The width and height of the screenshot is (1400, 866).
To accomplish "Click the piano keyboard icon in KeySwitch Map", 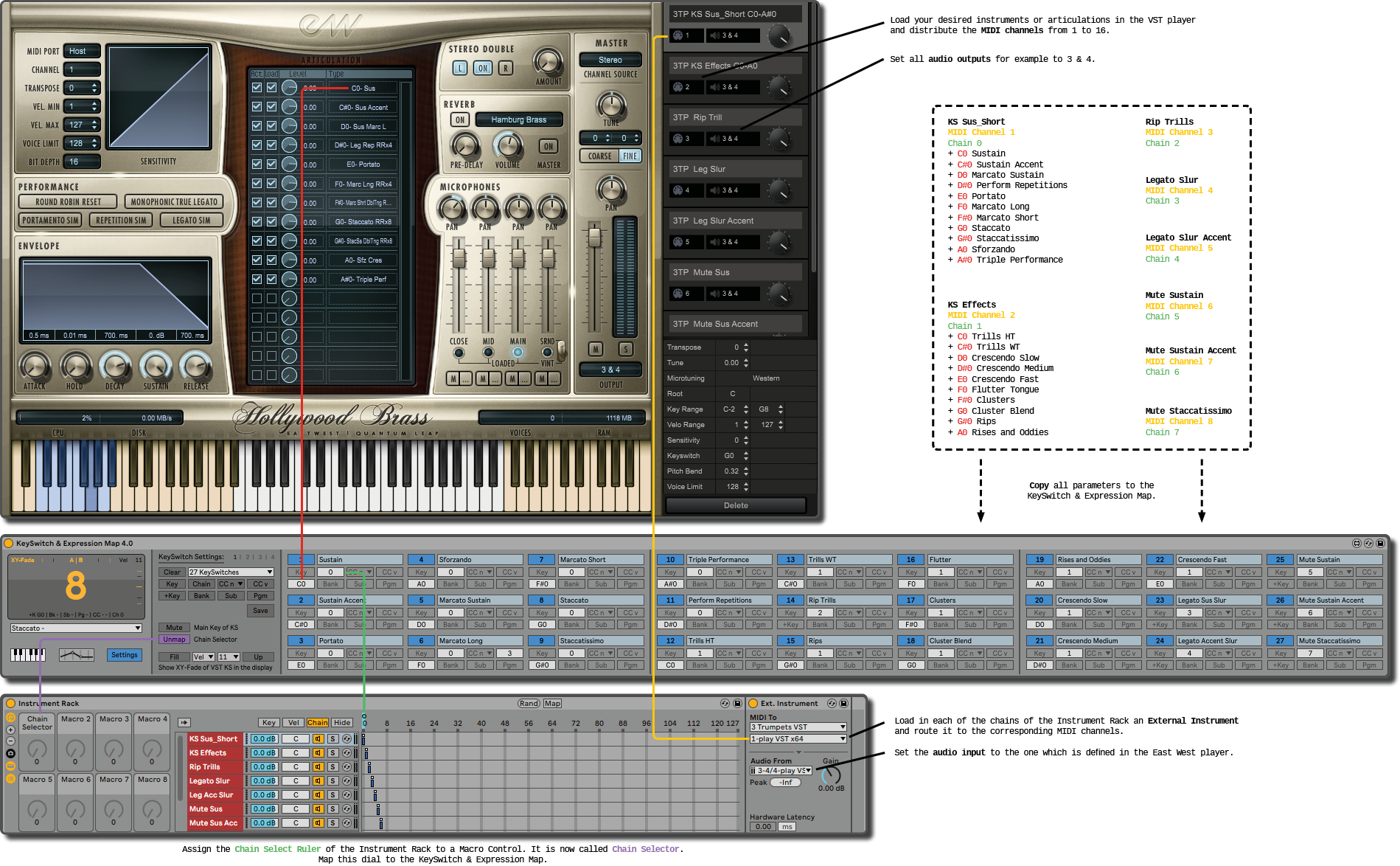I will click(27, 655).
